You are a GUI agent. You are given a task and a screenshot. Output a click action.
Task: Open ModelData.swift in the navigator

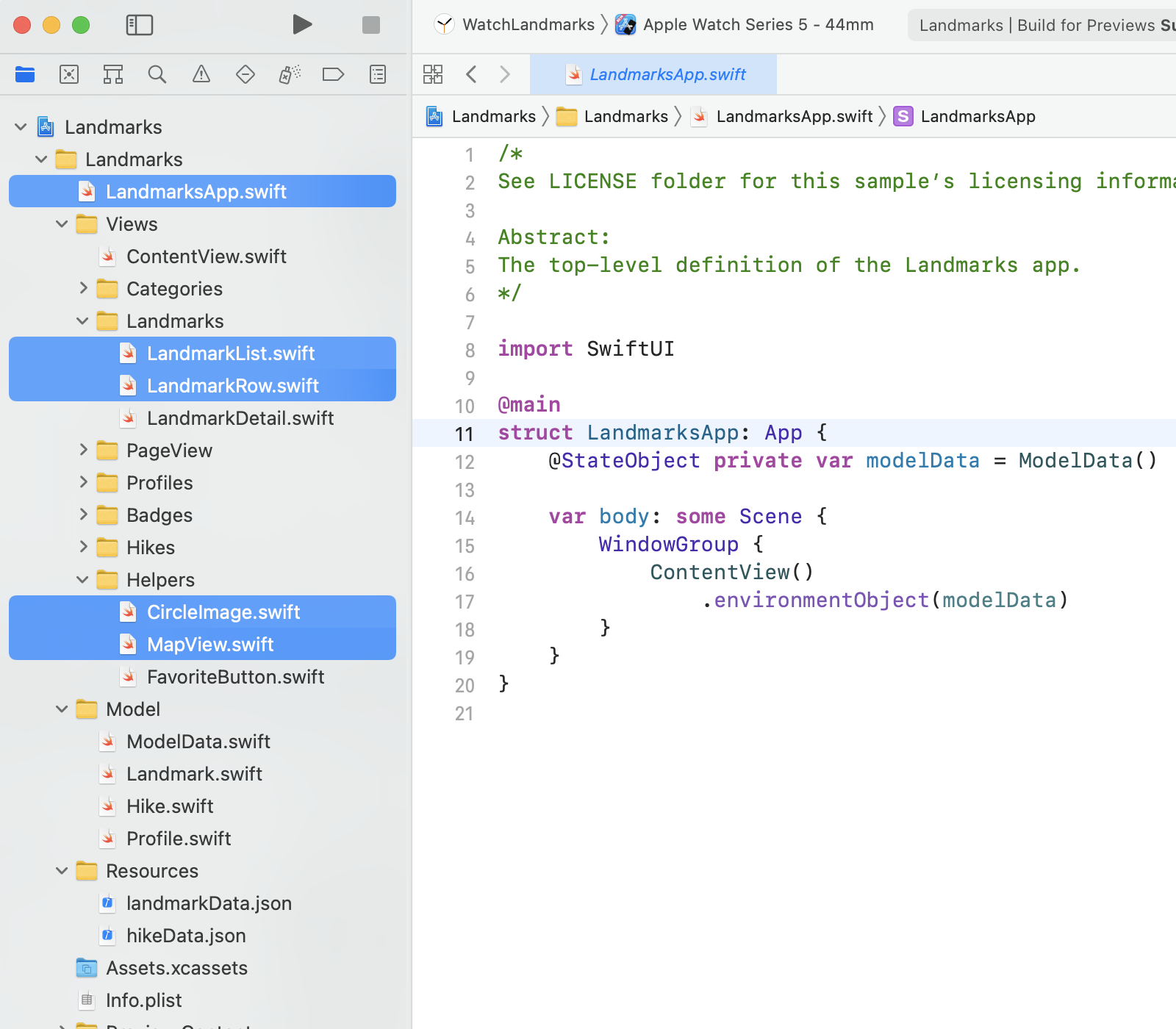point(198,742)
